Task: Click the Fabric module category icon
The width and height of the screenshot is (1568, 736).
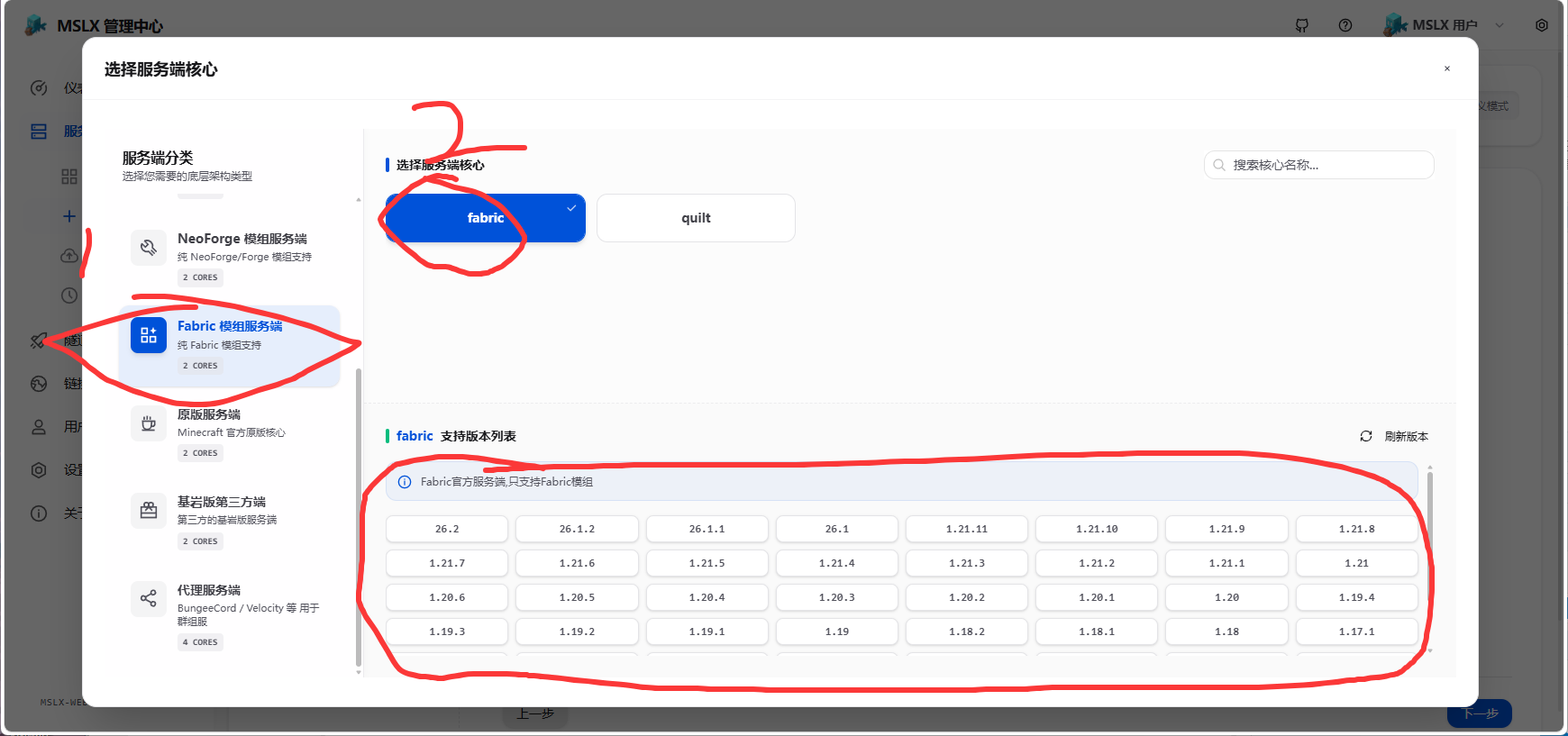Action: click(x=149, y=336)
